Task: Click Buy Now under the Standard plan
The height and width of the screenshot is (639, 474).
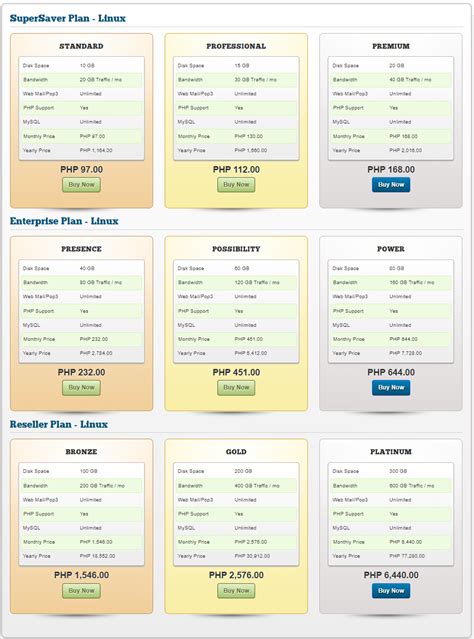Action: [82, 185]
